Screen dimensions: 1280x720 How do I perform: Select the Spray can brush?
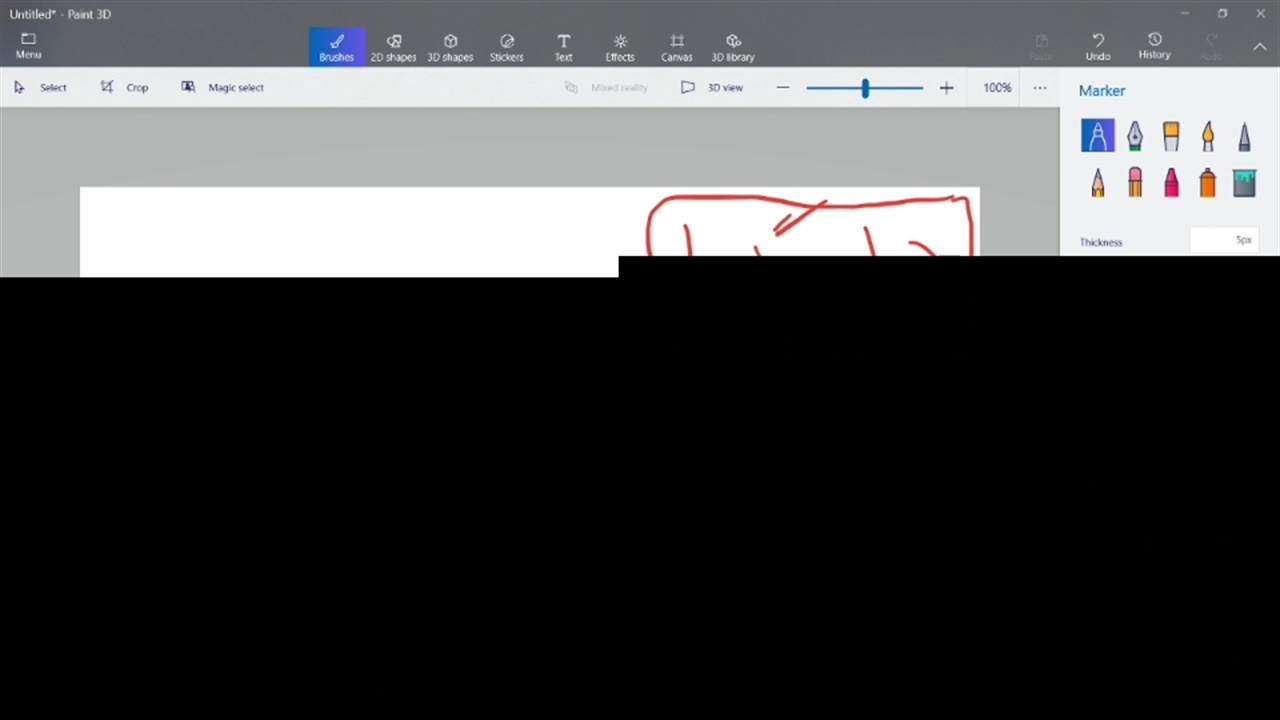coord(1208,183)
